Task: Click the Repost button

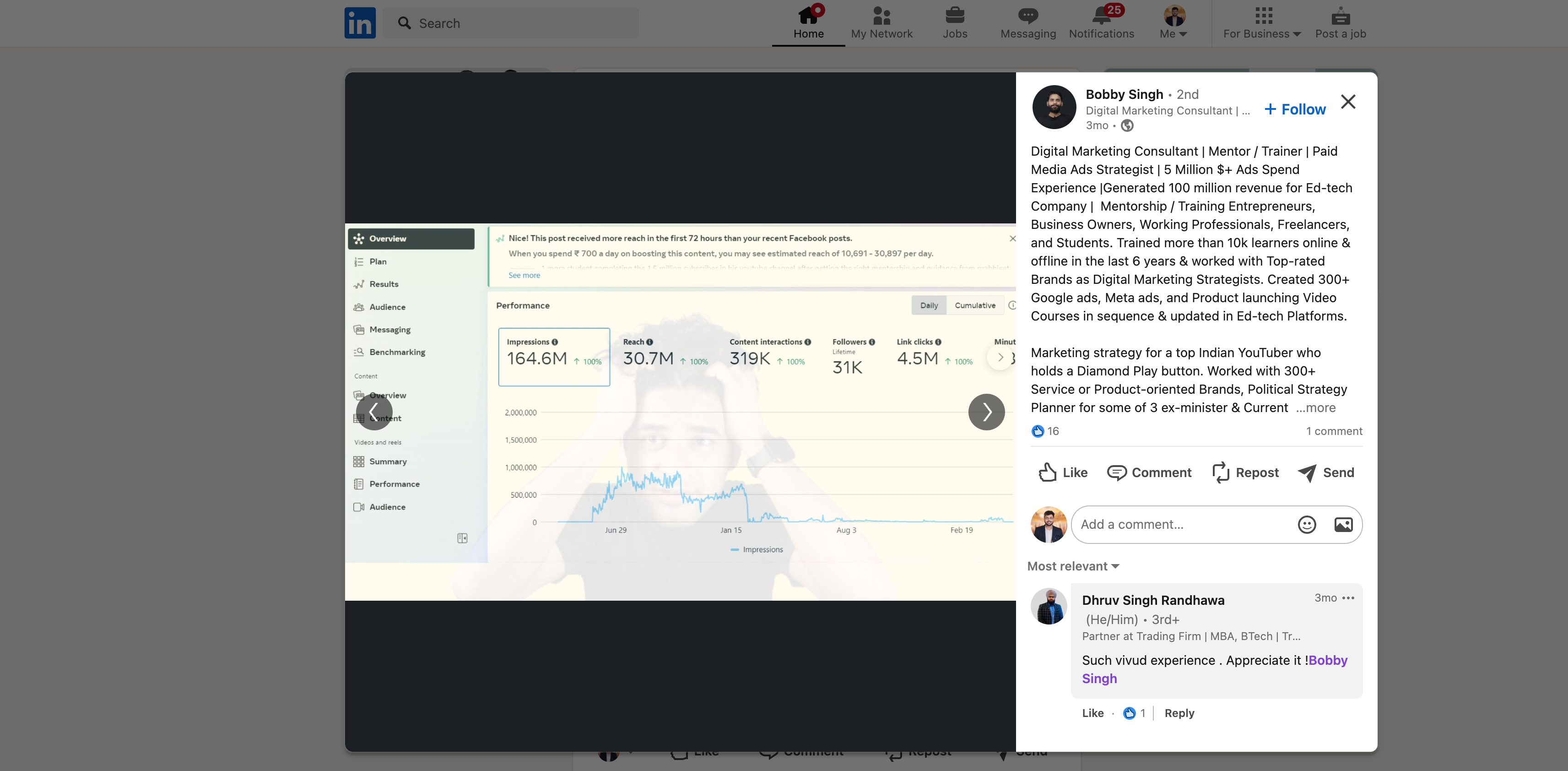Action: [1245, 472]
